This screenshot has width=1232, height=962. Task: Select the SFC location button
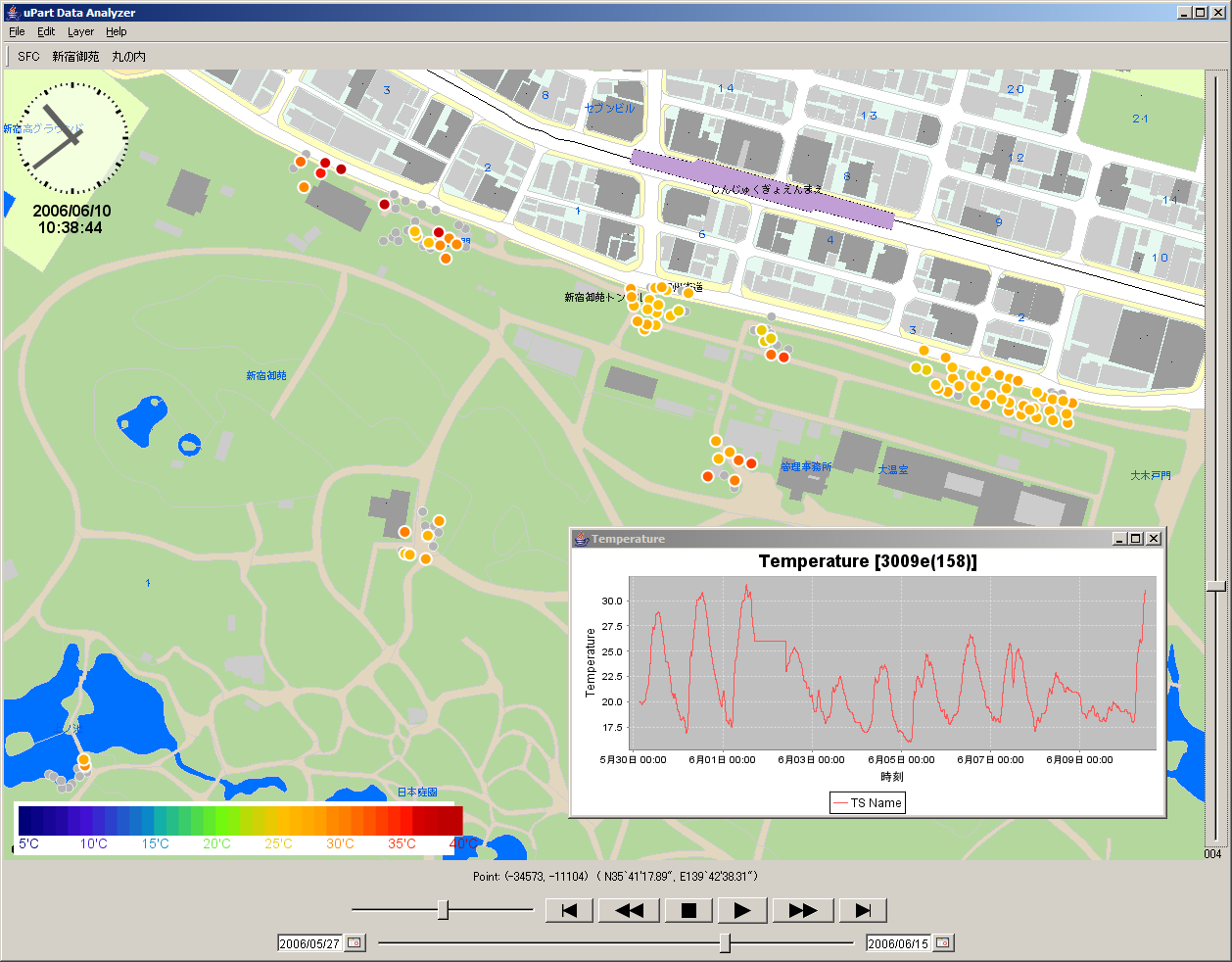28,57
